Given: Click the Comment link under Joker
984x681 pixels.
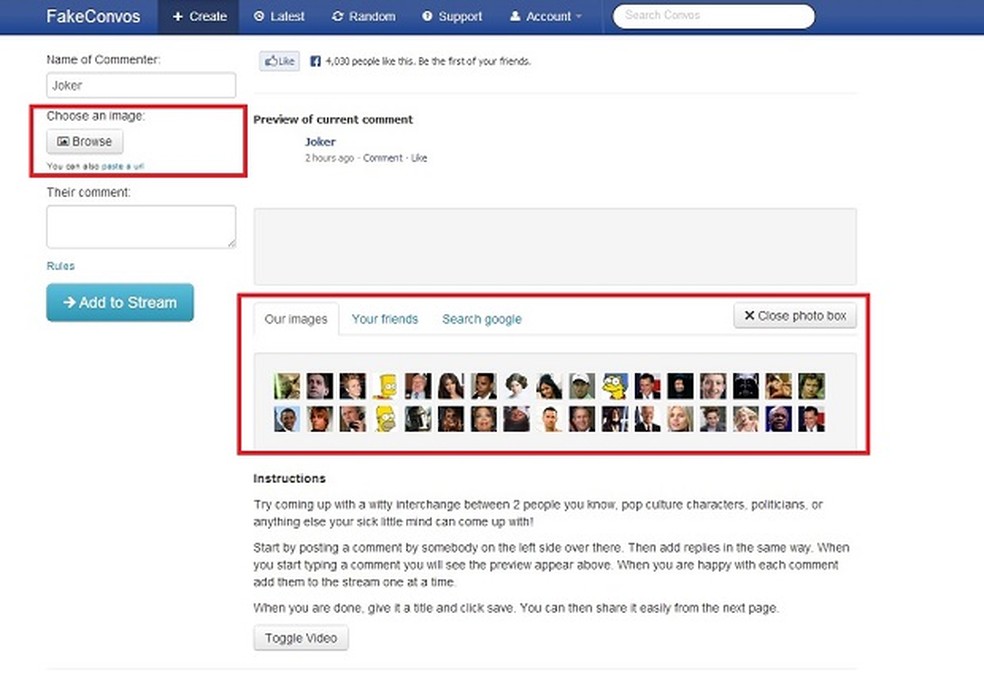Looking at the screenshot, I should point(383,158).
